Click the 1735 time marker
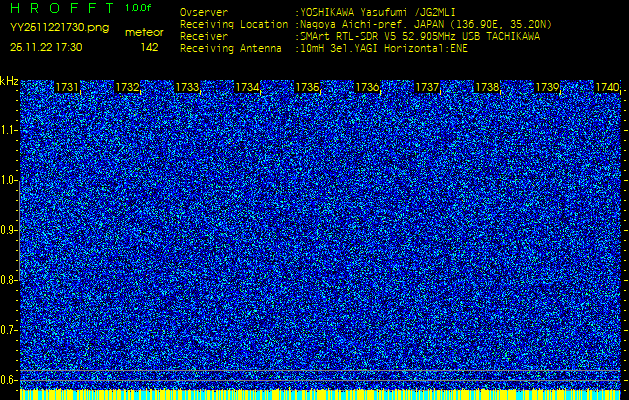Viewport: 629px width, 400px height. point(307,87)
